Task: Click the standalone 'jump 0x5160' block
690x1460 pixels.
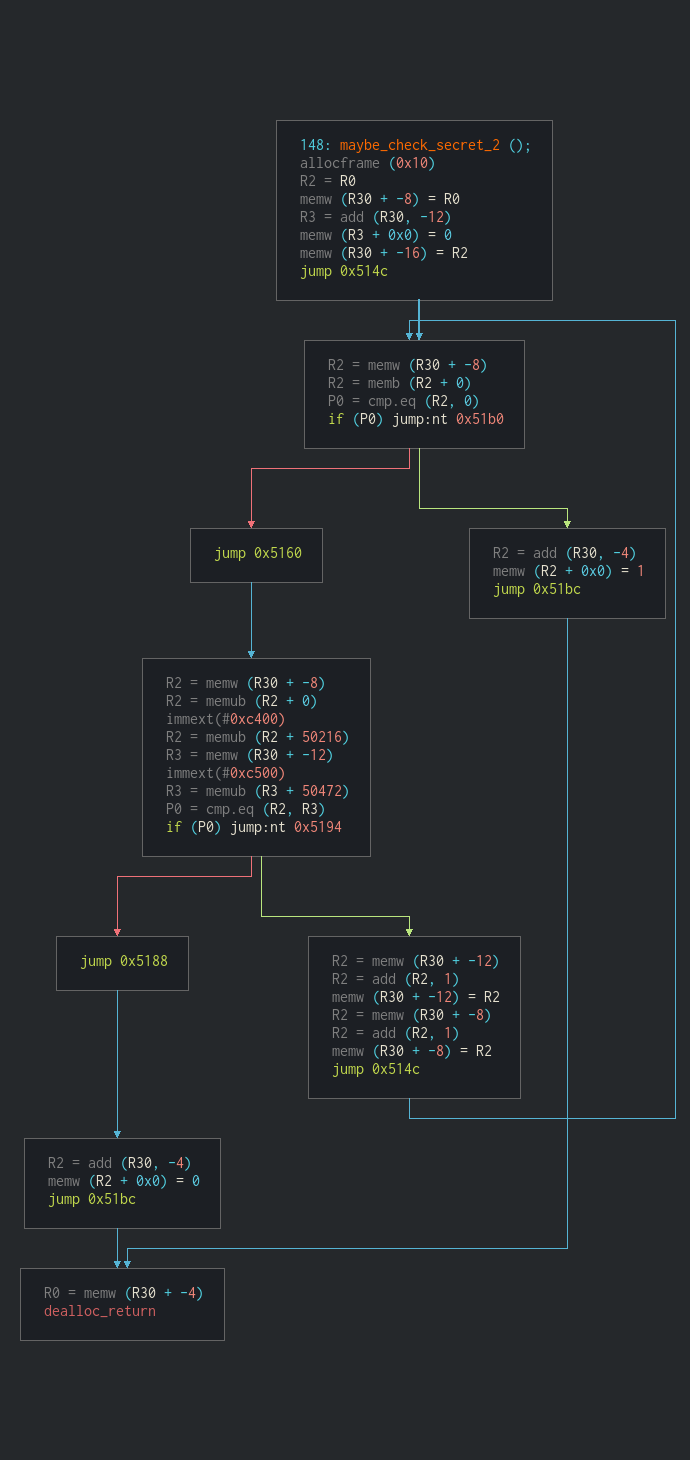Action: pyautogui.click(x=257, y=553)
